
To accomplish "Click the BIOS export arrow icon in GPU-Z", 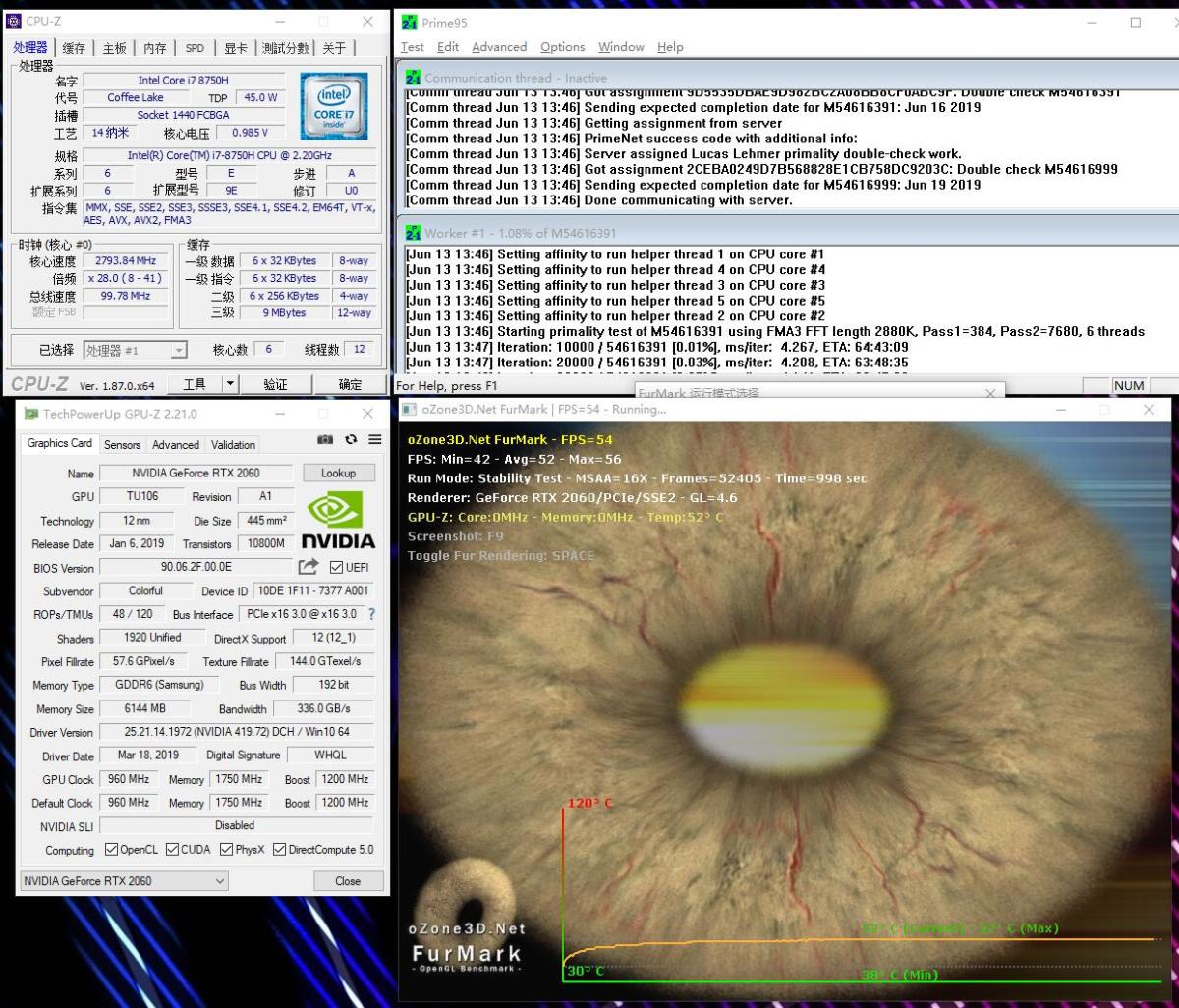I will coord(309,567).
